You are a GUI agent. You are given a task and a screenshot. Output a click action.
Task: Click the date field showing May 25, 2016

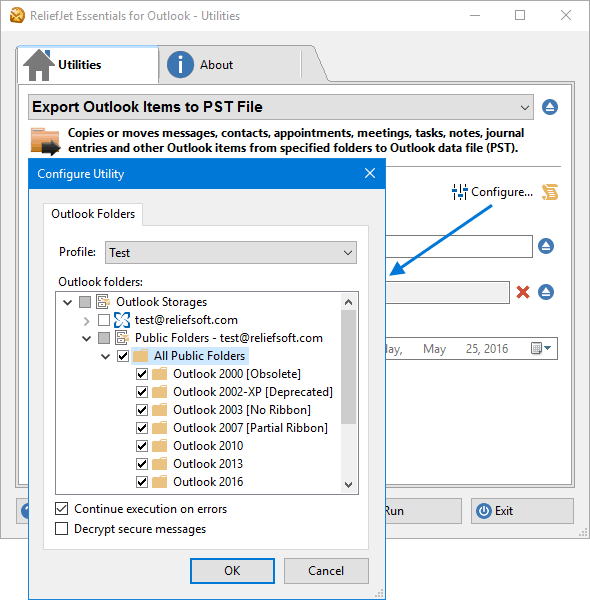(471, 348)
